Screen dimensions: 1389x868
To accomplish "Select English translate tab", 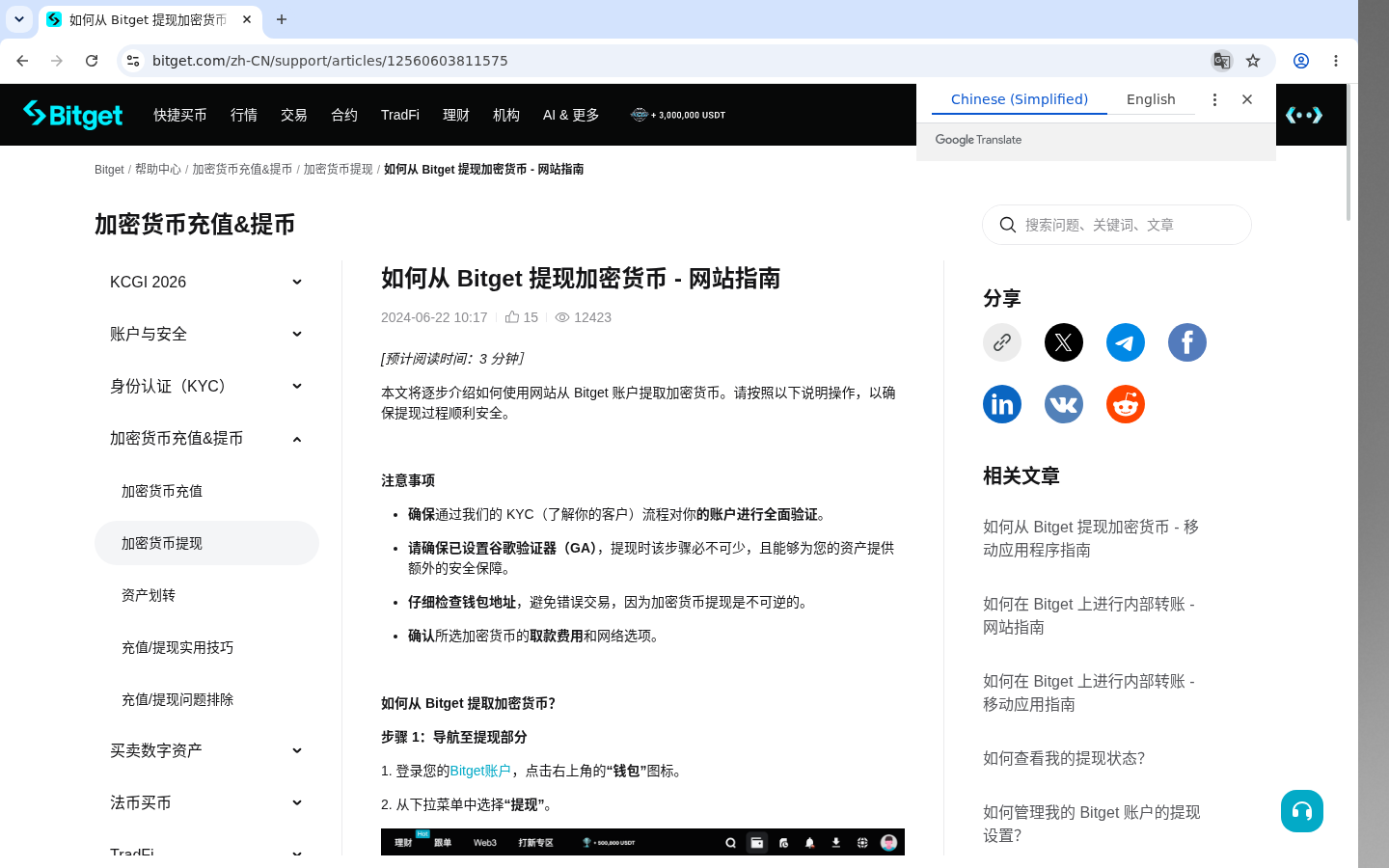I will 1151,99.
